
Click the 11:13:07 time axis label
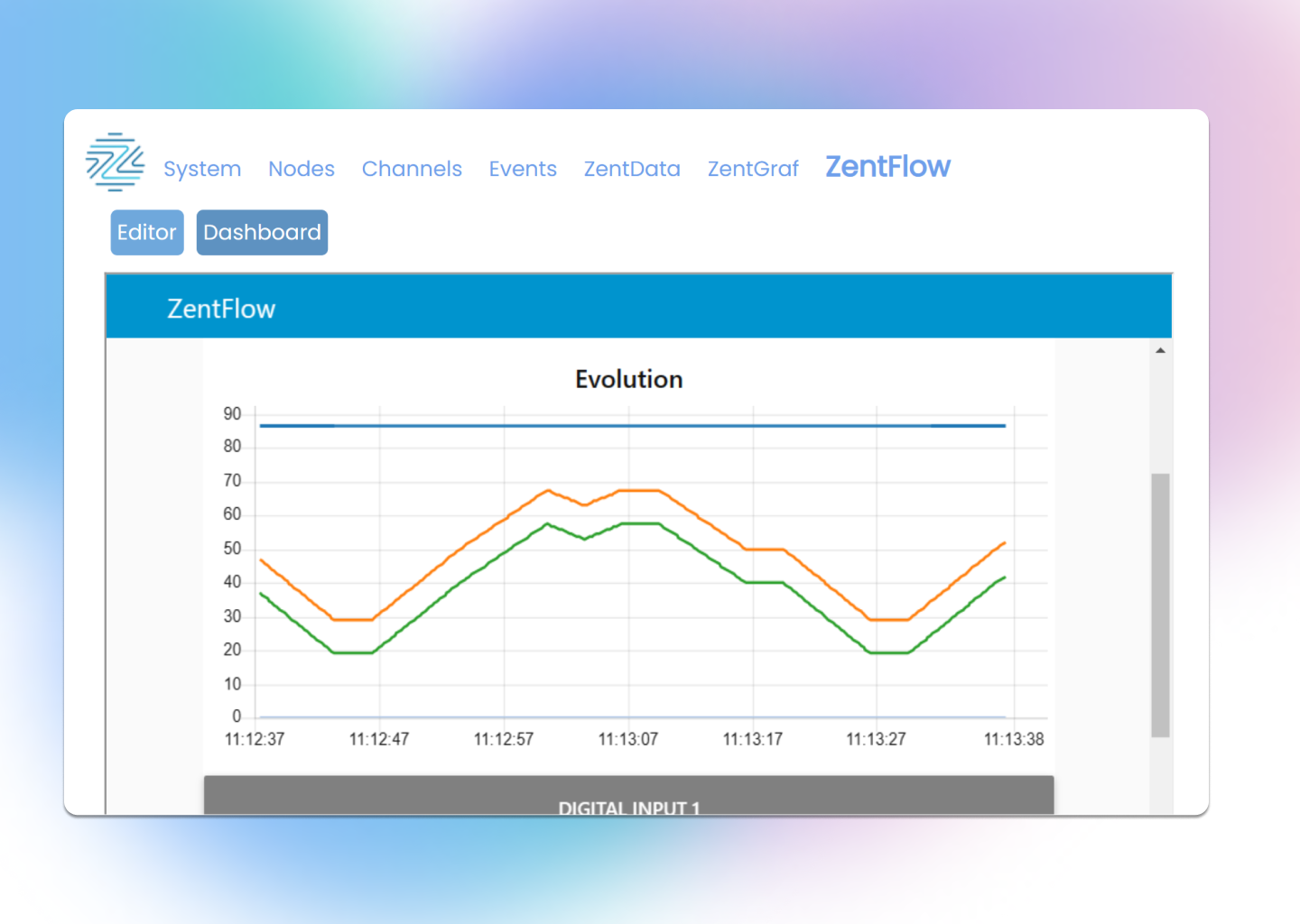[628, 739]
